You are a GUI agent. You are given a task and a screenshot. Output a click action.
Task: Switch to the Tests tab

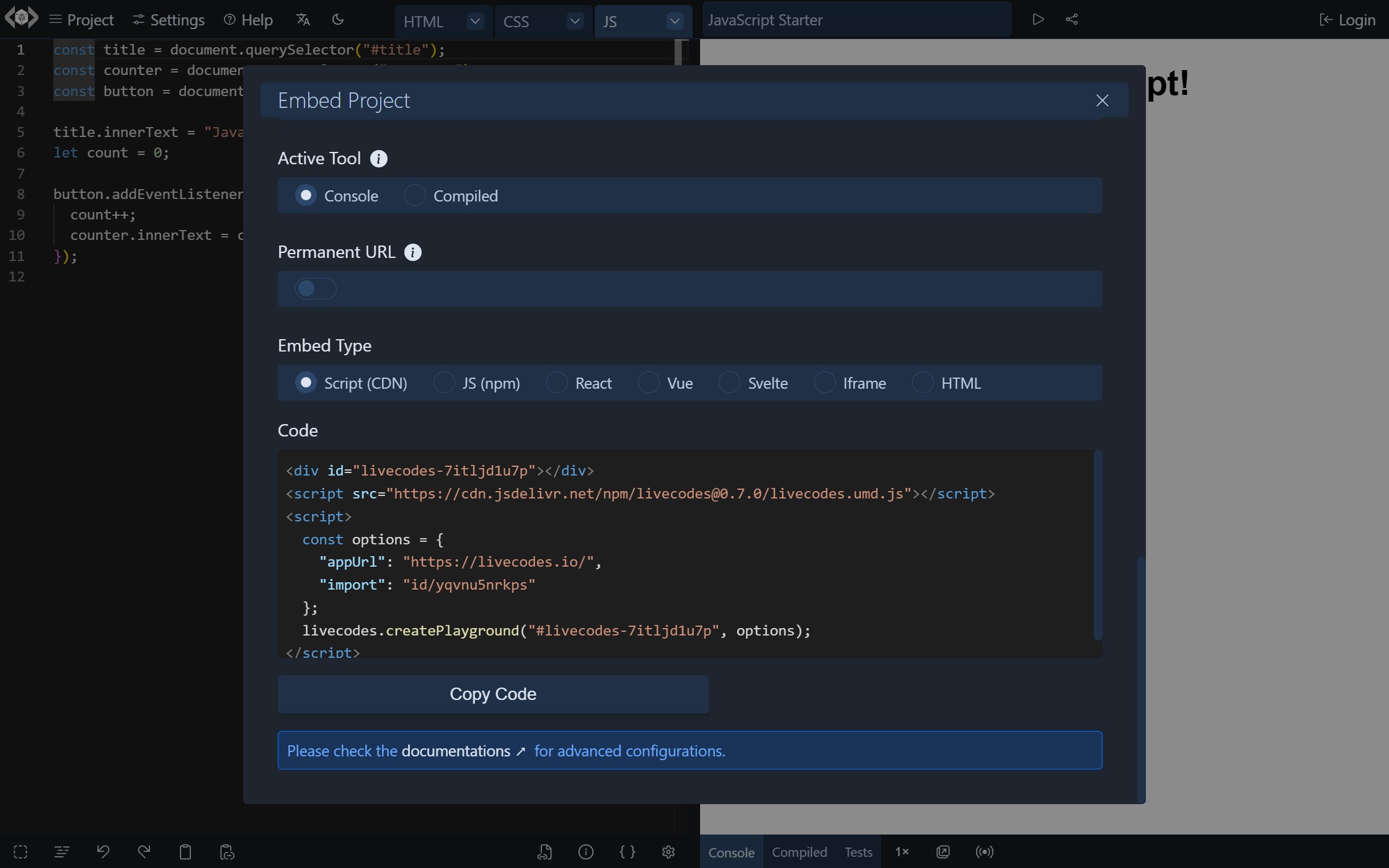pyautogui.click(x=858, y=852)
